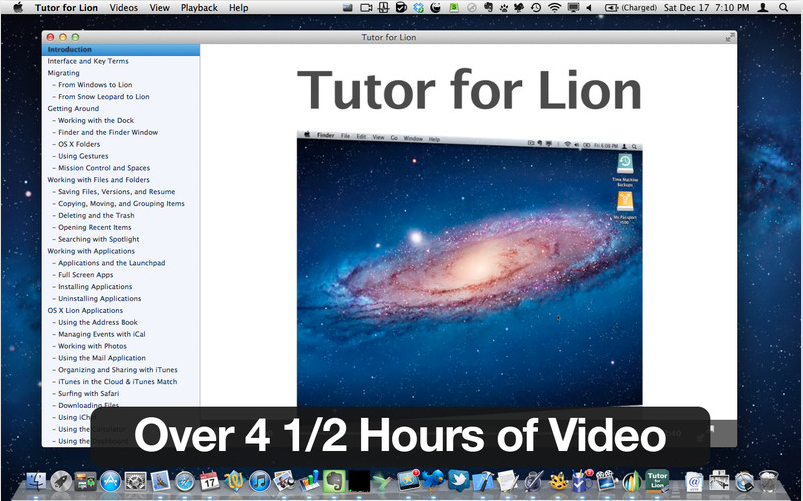Open Numbers bar chart icon in Dock
Image resolution: width=803 pixels, height=501 pixels.
pos(309,482)
